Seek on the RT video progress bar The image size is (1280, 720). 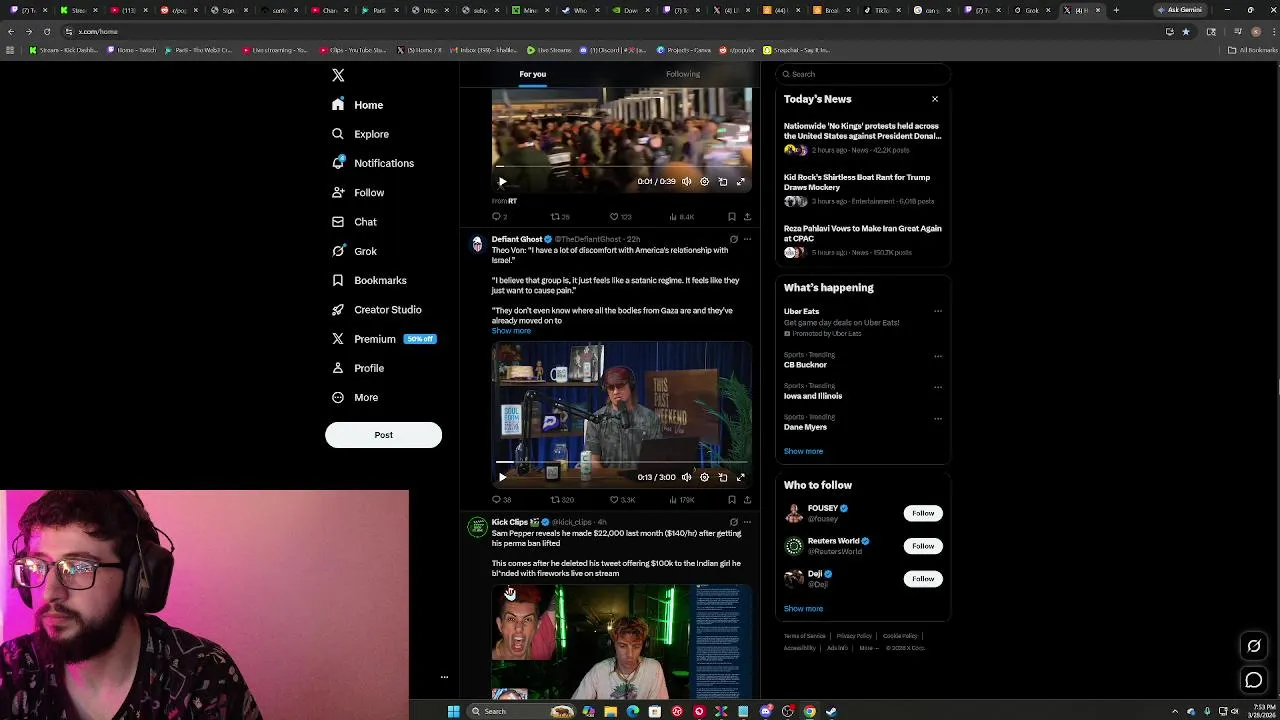(621, 168)
